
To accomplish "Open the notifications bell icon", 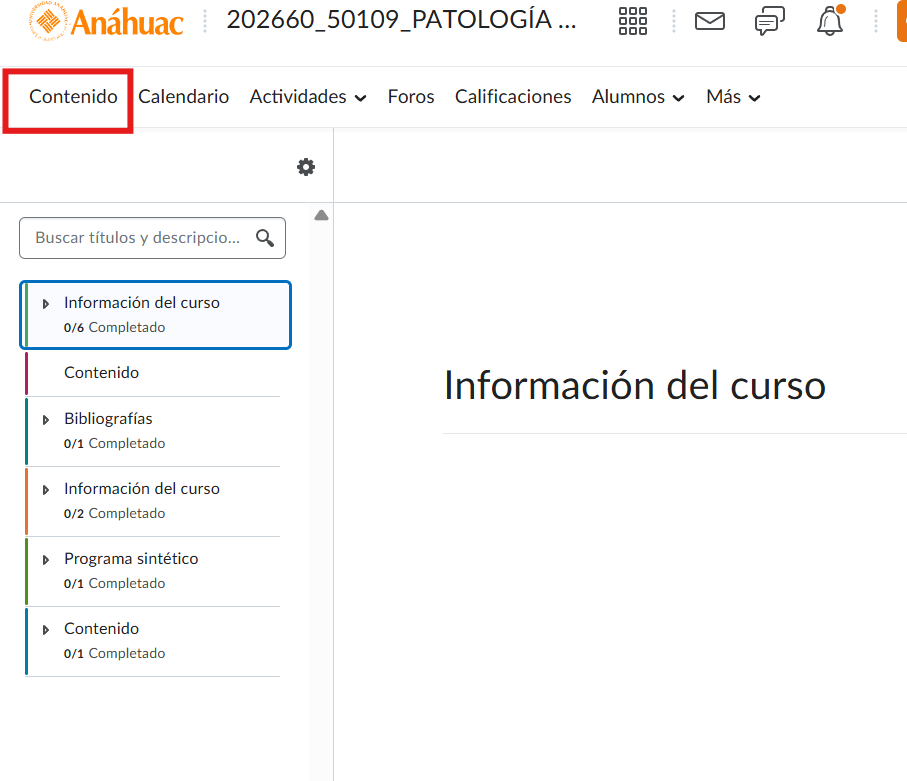I will pos(831,21).
